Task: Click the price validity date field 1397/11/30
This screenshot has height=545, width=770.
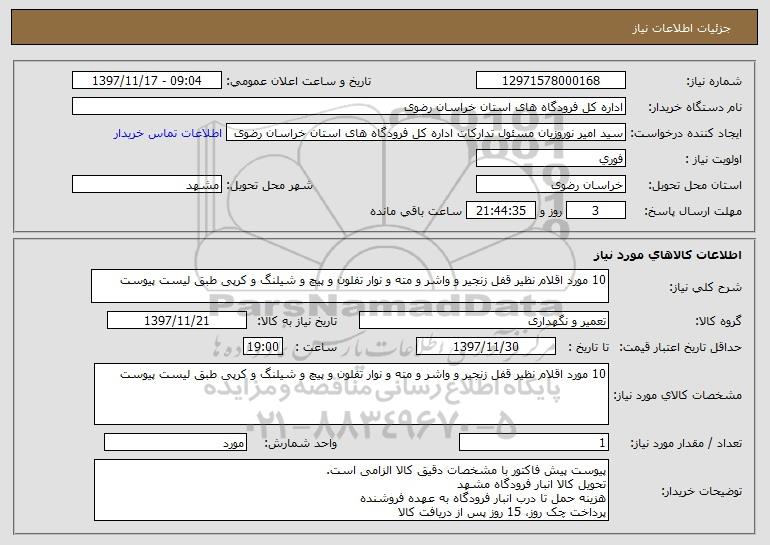Action: pyautogui.click(x=486, y=347)
